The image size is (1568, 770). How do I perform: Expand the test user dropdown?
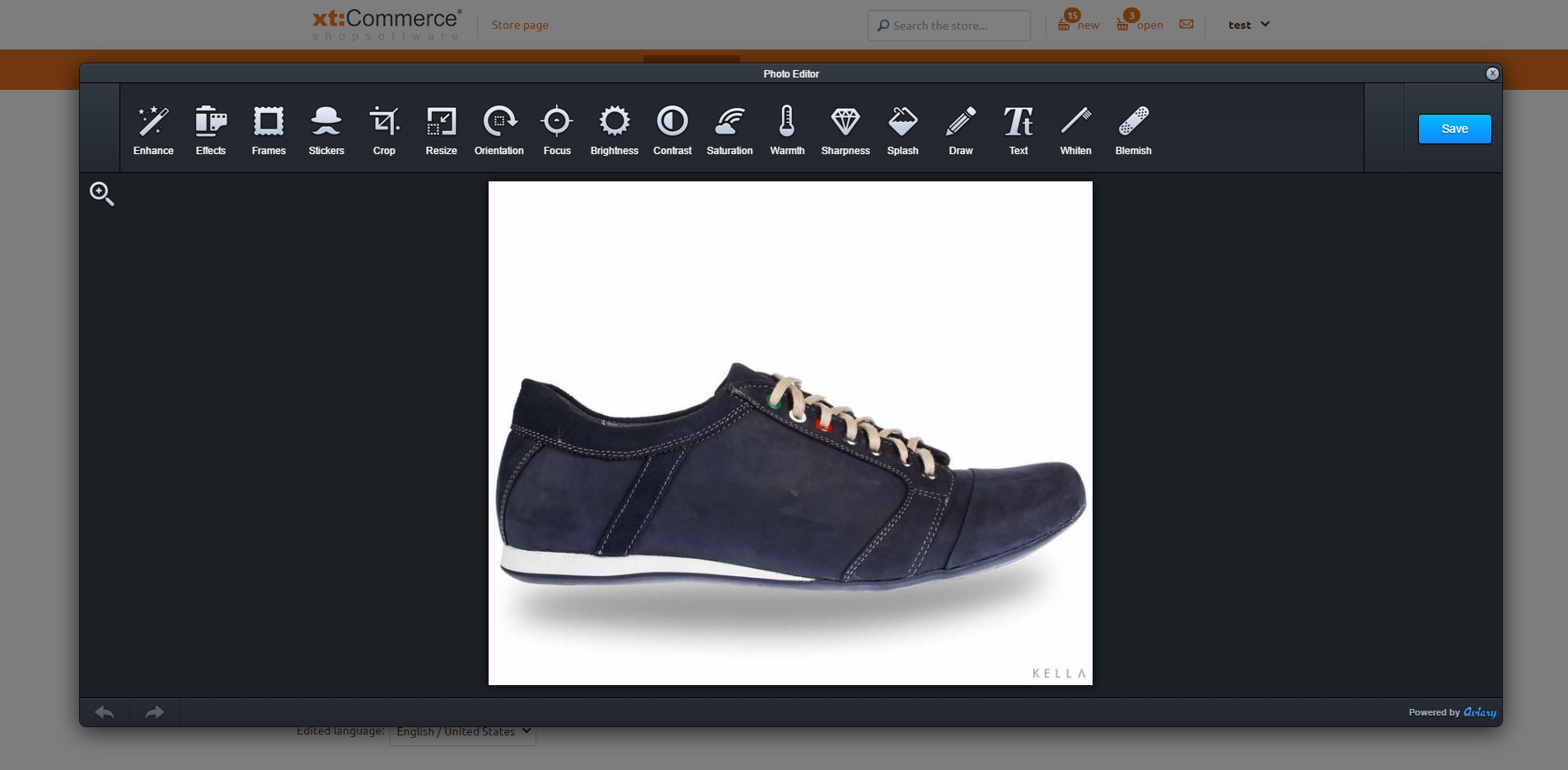pos(1248,25)
